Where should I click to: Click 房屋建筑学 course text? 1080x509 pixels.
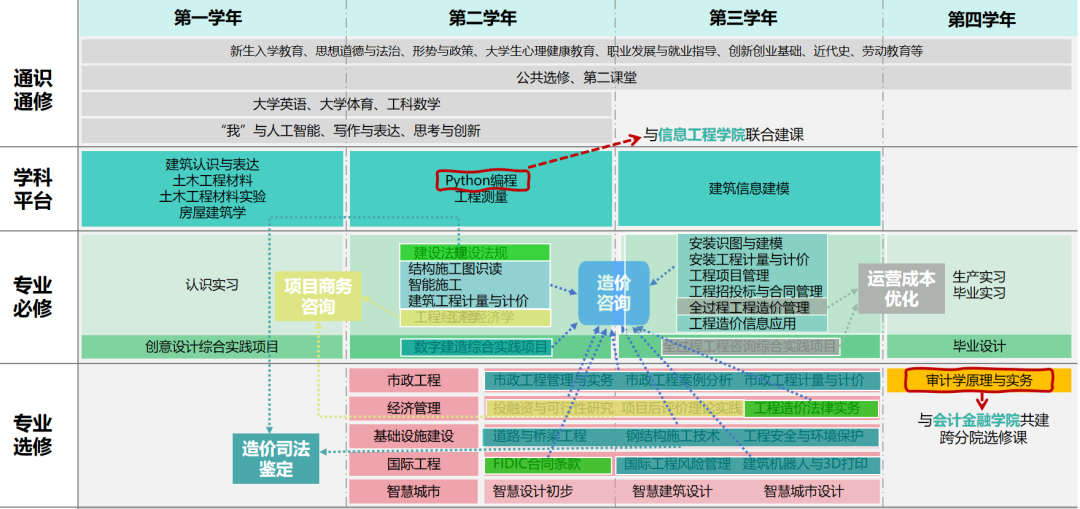tap(212, 212)
